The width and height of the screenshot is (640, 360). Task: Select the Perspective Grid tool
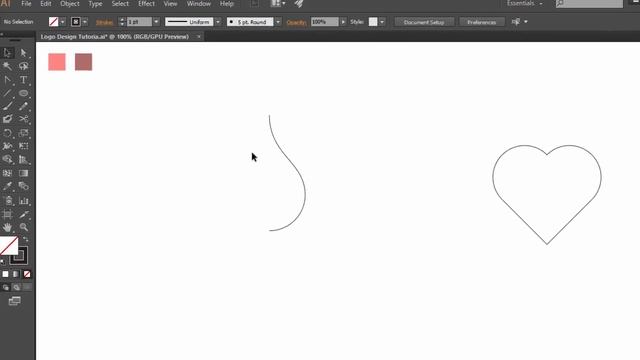(23, 160)
